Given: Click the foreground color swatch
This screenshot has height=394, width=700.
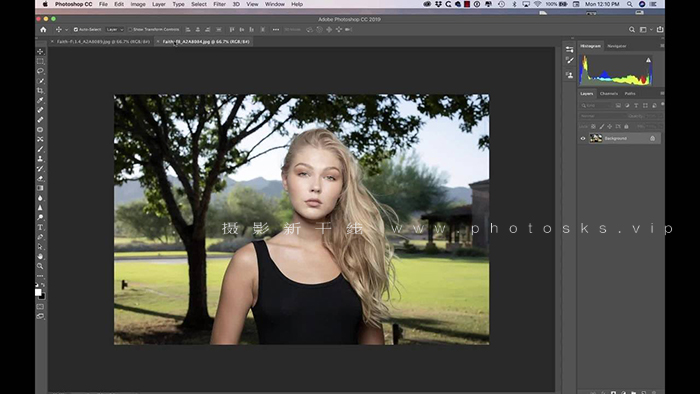Looking at the screenshot, I should 38,292.
